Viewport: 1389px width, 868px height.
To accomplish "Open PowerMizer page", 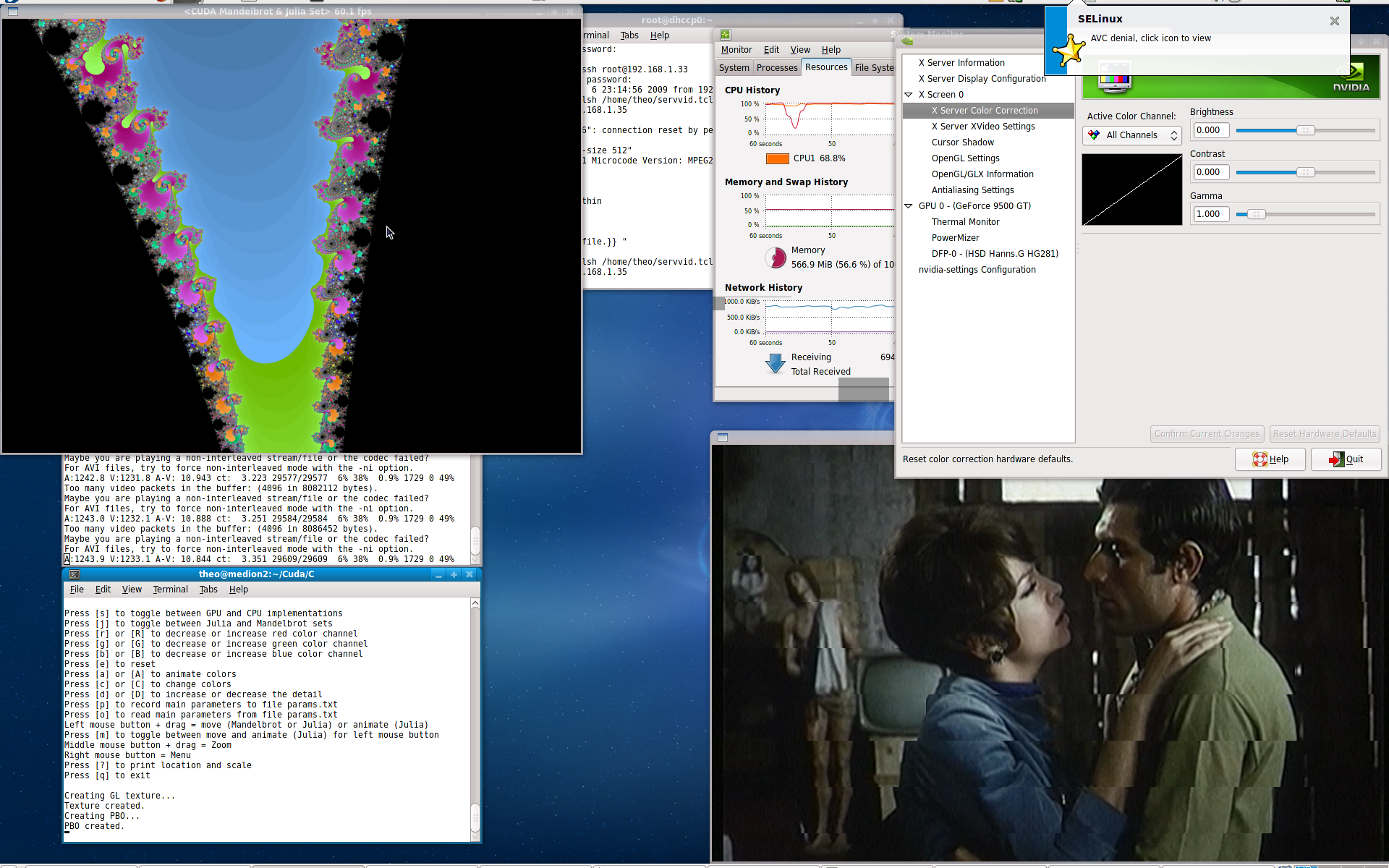I will [x=956, y=238].
